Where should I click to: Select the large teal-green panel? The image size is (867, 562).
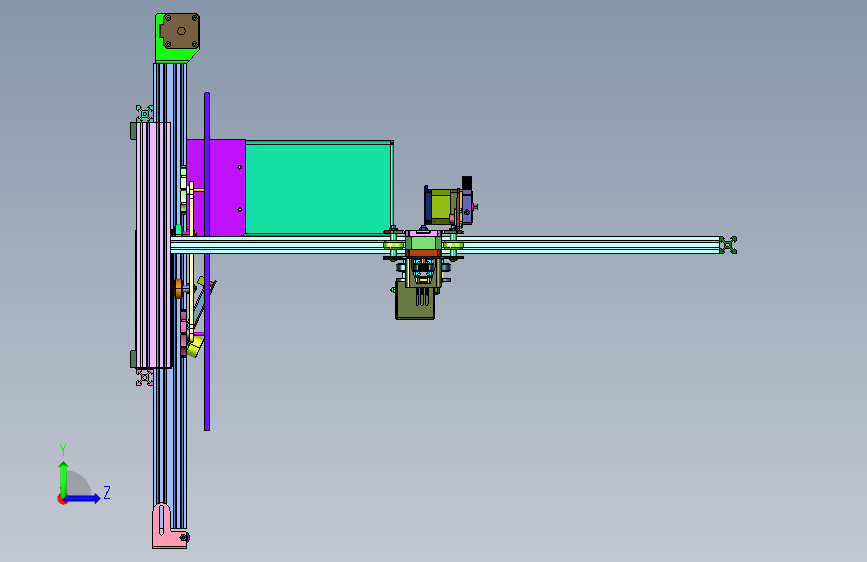[319, 188]
